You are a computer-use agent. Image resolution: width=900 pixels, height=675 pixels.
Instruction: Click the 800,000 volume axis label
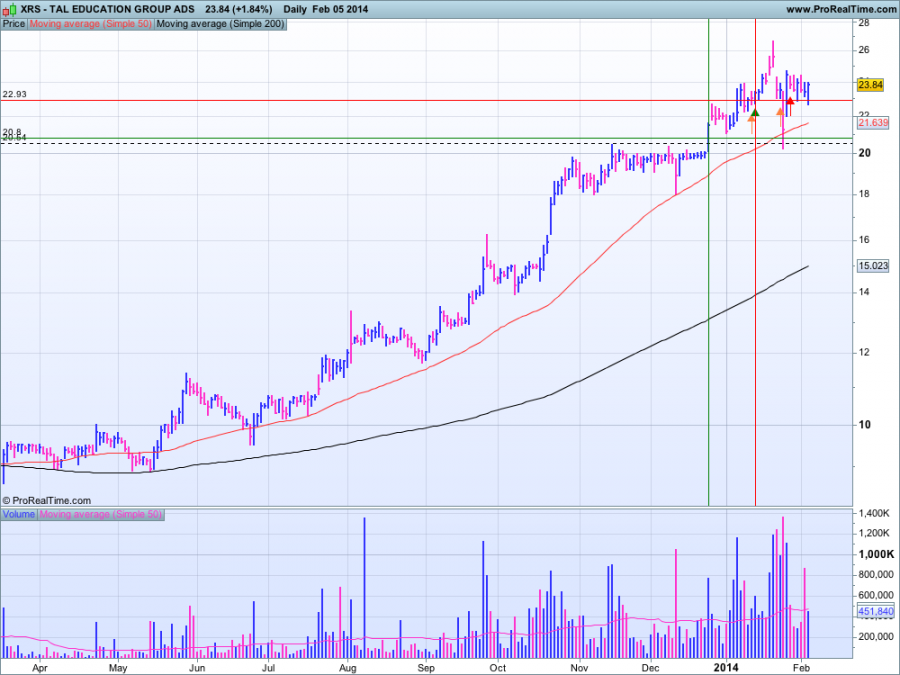point(876,575)
